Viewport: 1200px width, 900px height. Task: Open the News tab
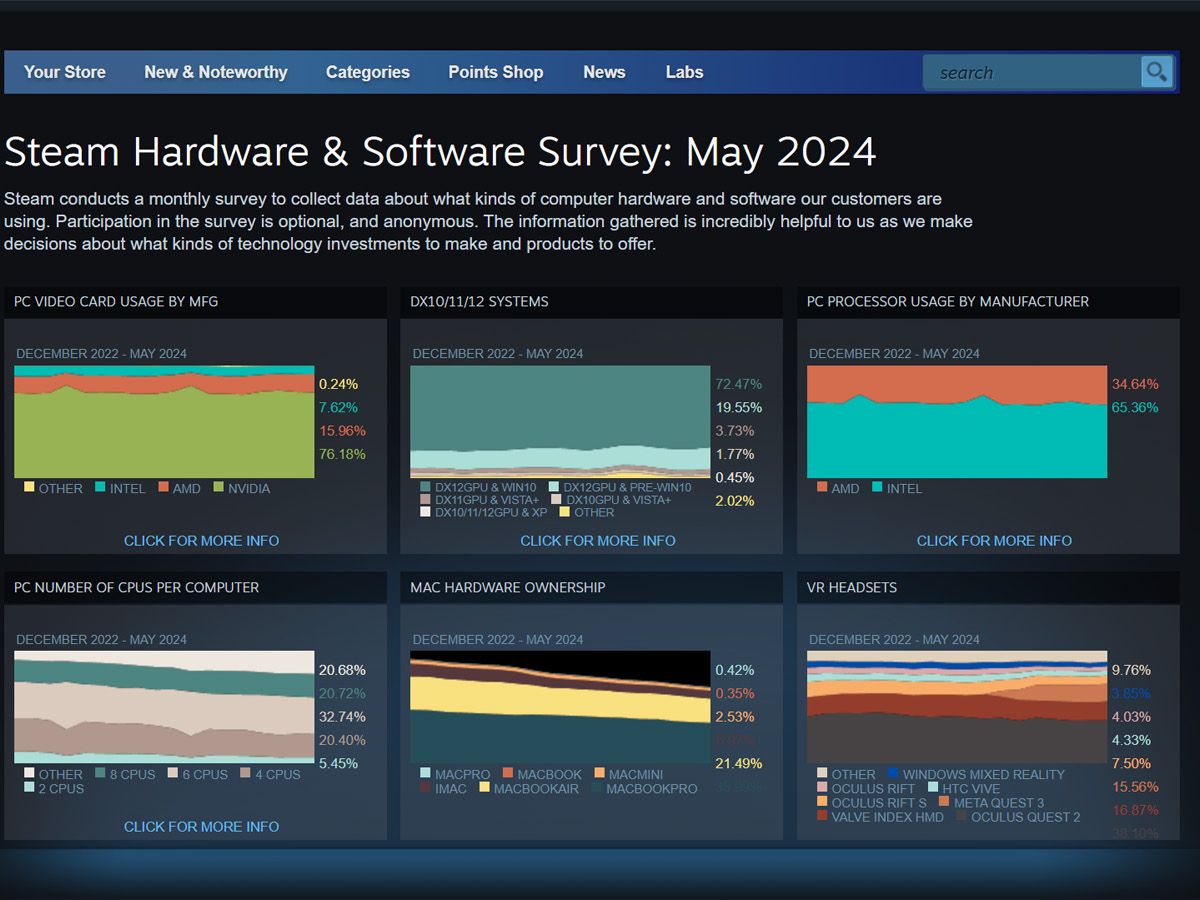[604, 72]
